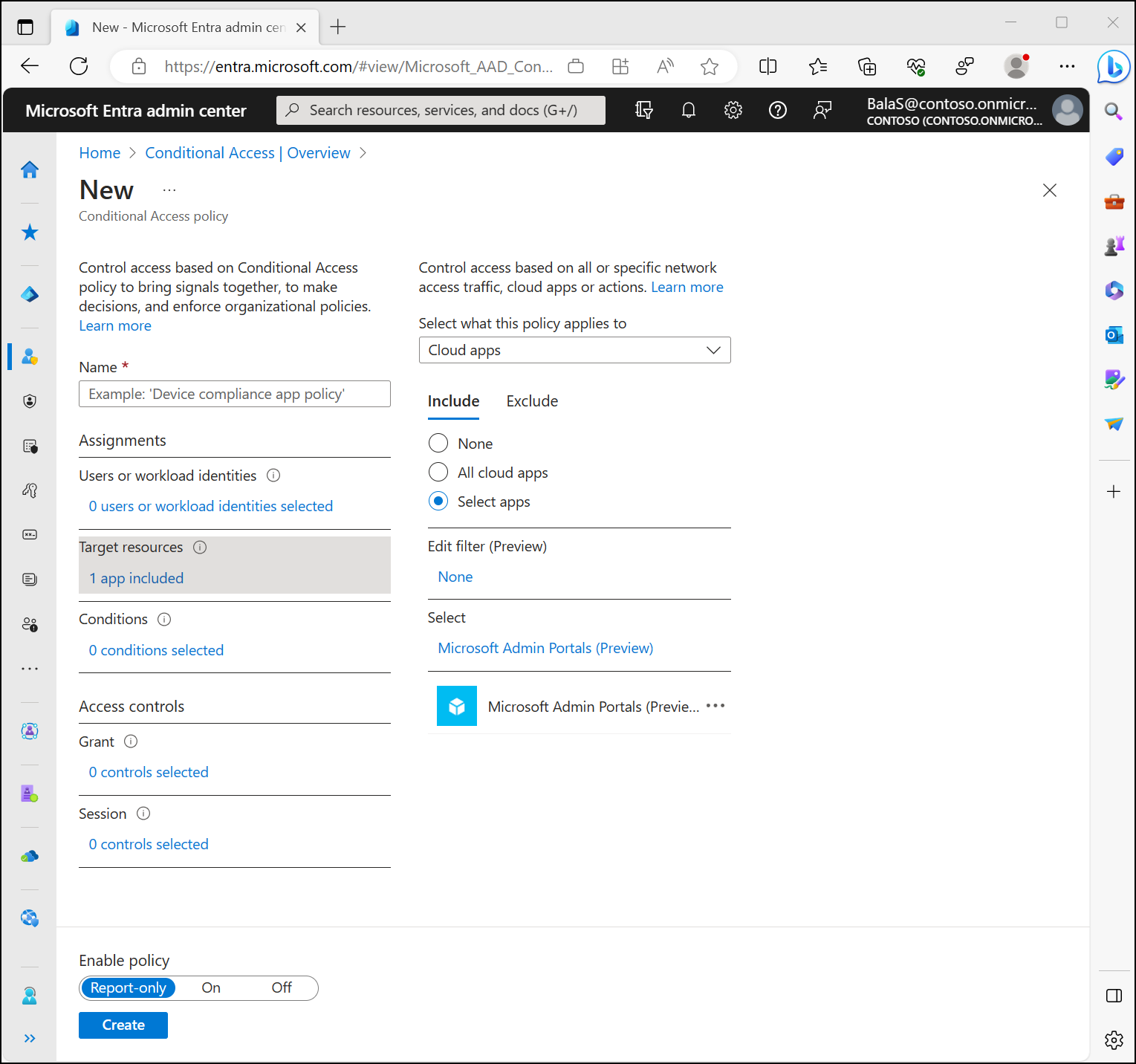Click the Create button
This screenshot has height=1064, width=1136.
pos(123,1025)
